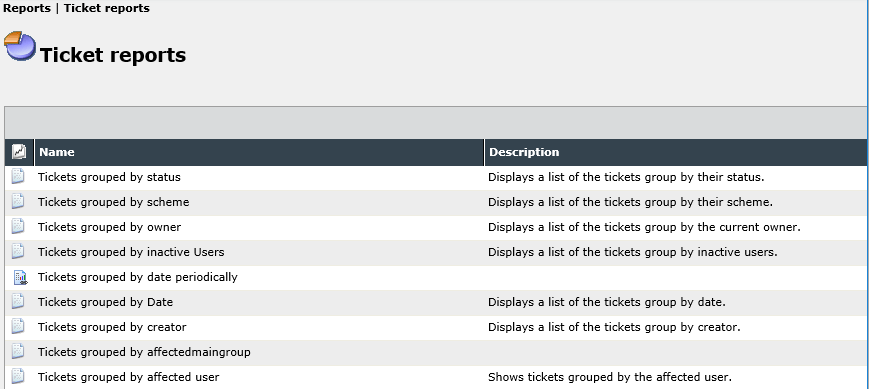Click the chart icon in the table header
Image resolution: width=869 pixels, height=389 pixels.
(x=19, y=152)
